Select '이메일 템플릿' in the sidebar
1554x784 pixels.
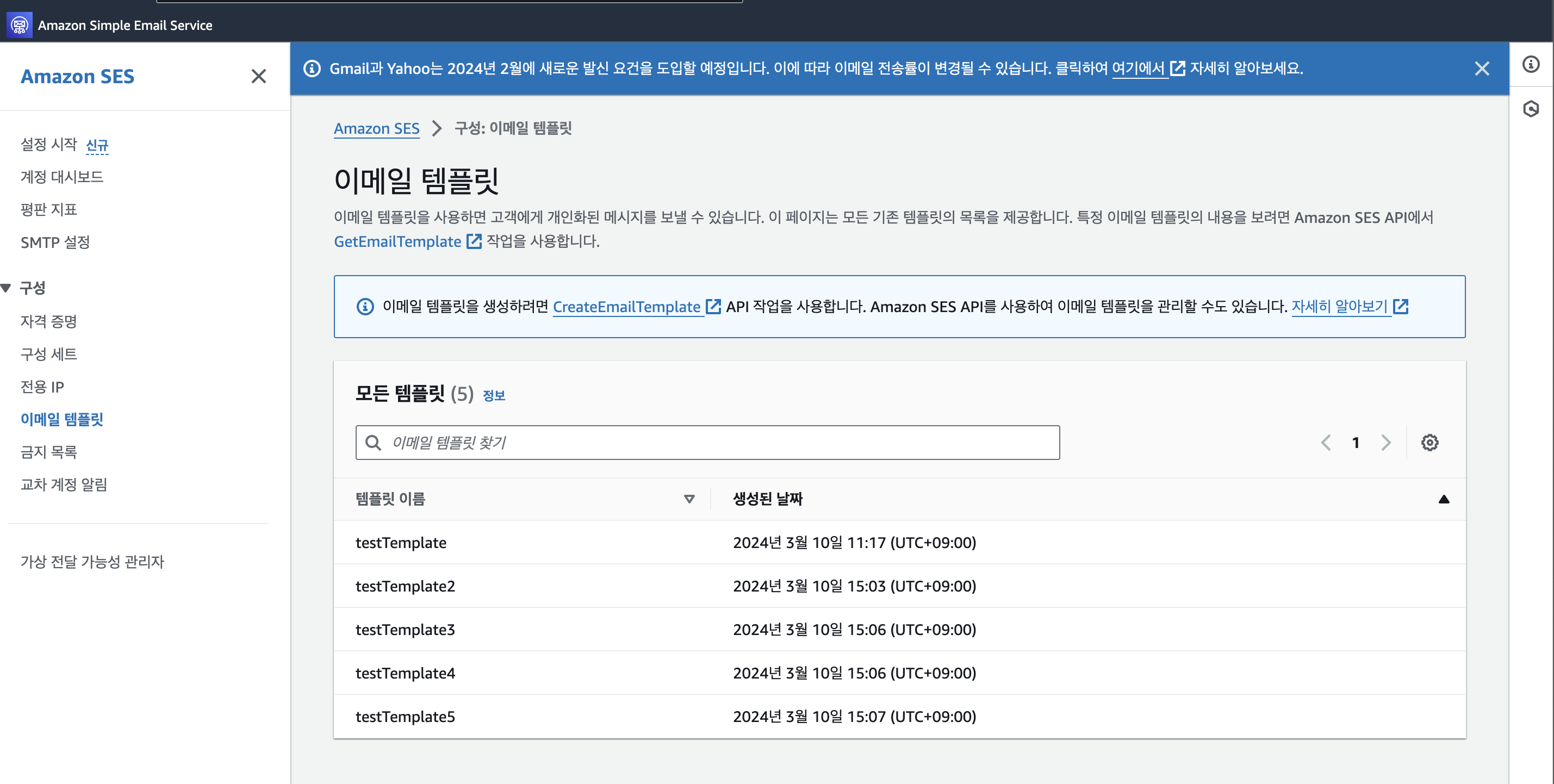coord(62,419)
